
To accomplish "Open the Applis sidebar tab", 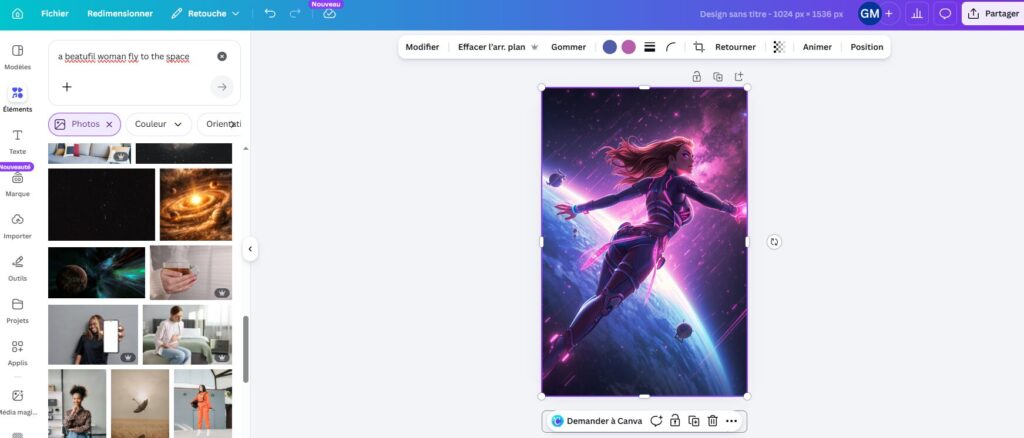I will point(18,353).
